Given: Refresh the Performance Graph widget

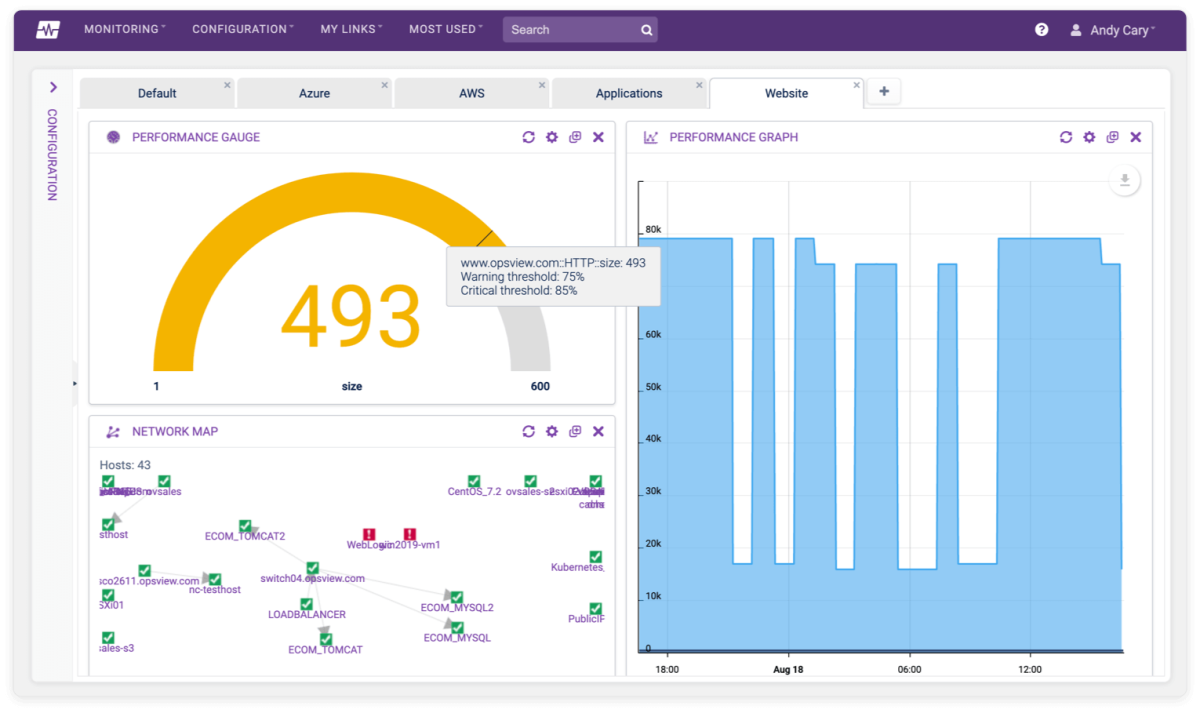Looking at the screenshot, I should pos(1066,137).
